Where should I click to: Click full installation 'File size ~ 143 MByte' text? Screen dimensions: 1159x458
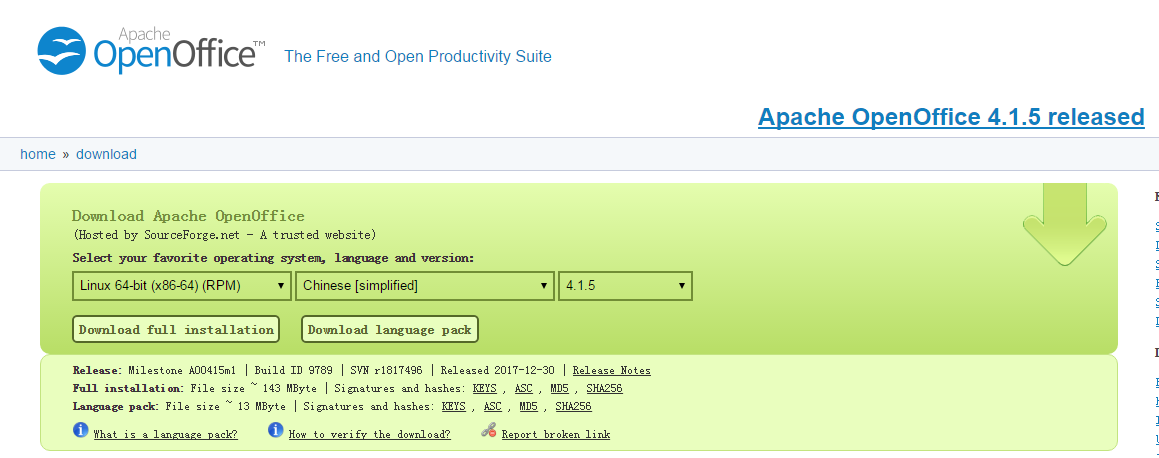point(256,389)
